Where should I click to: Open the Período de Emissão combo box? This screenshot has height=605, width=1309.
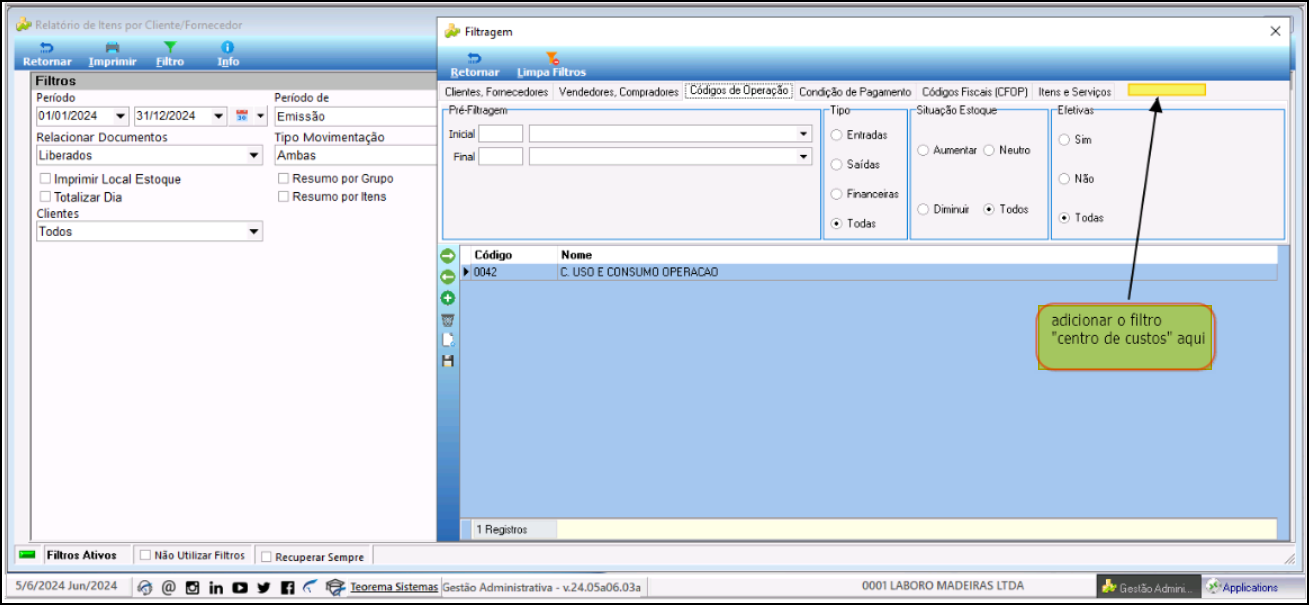(355, 116)
